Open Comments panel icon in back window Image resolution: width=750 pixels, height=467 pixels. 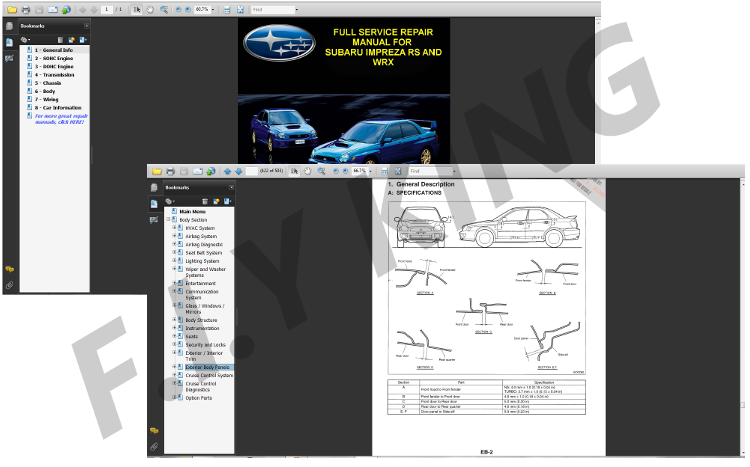pyautogui.click(x=9, y=269)
